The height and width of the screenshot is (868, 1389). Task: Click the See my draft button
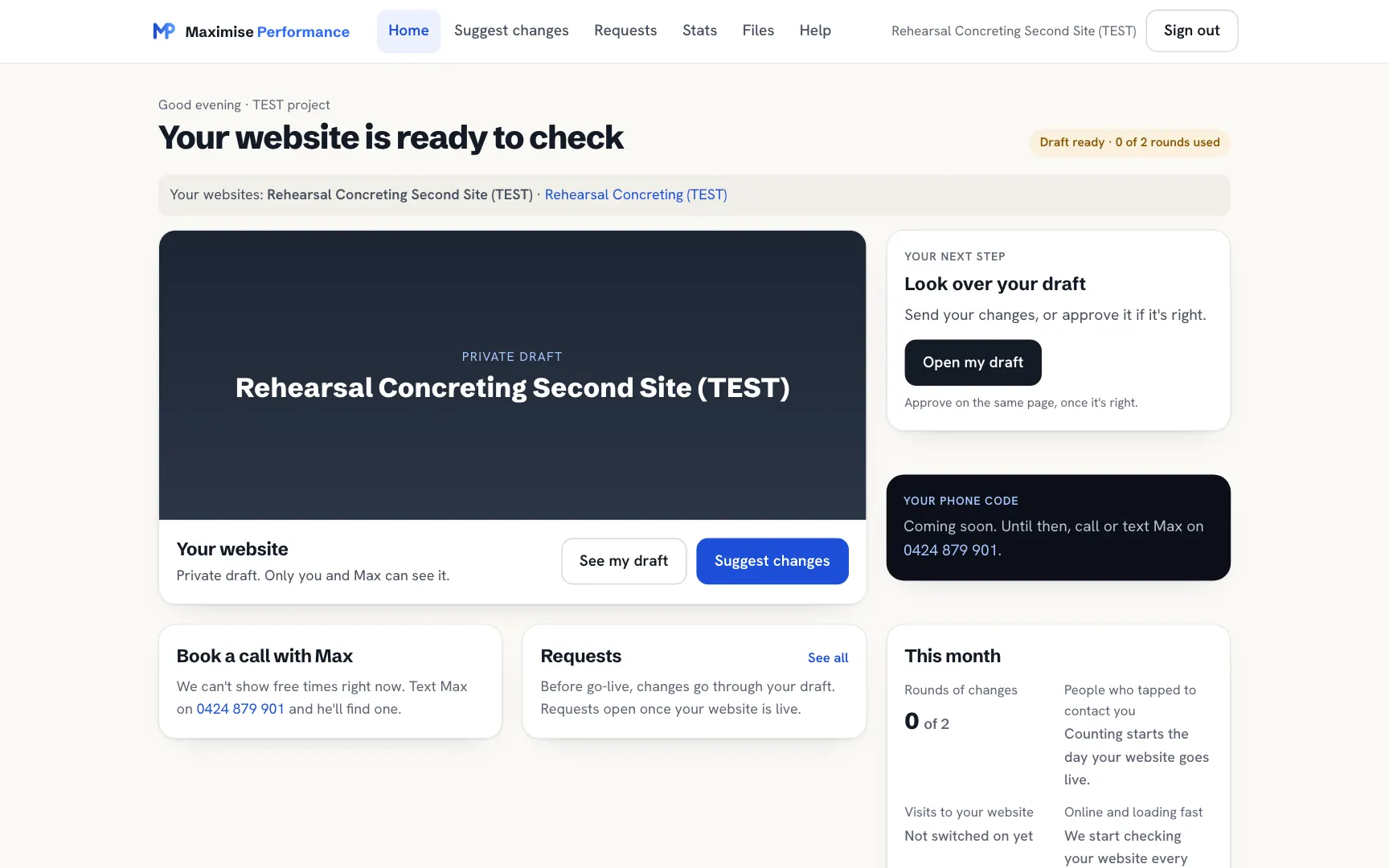coord(624,561)
